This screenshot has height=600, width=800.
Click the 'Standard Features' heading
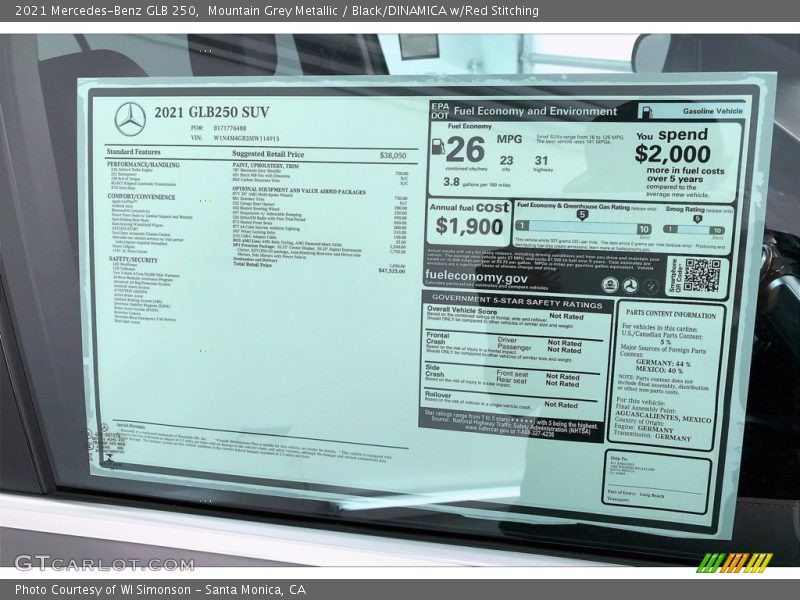133,152
